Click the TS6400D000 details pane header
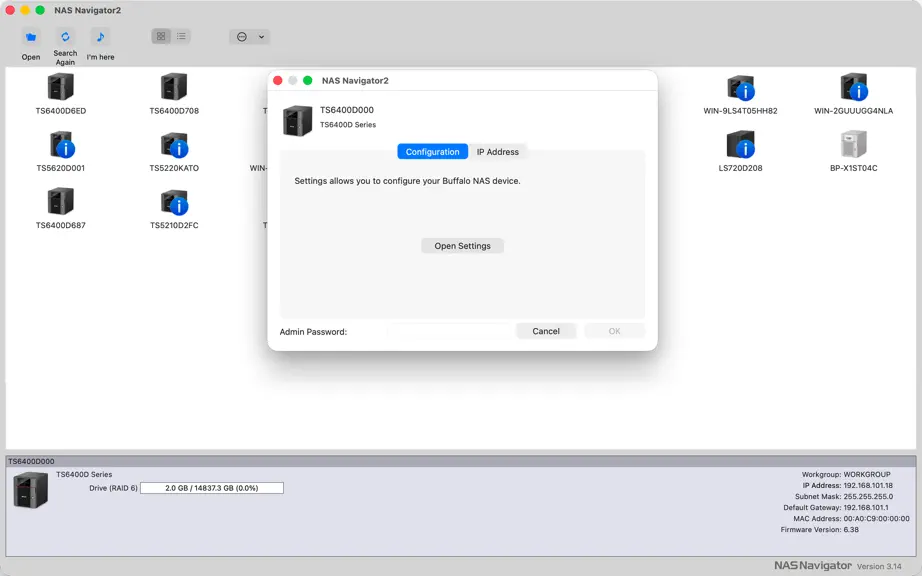This screenshot has width=922, height=576. point(460,461)
